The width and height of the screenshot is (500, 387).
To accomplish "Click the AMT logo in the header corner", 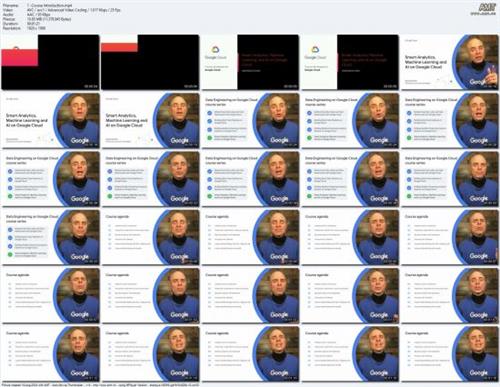I will click(487, 8).
